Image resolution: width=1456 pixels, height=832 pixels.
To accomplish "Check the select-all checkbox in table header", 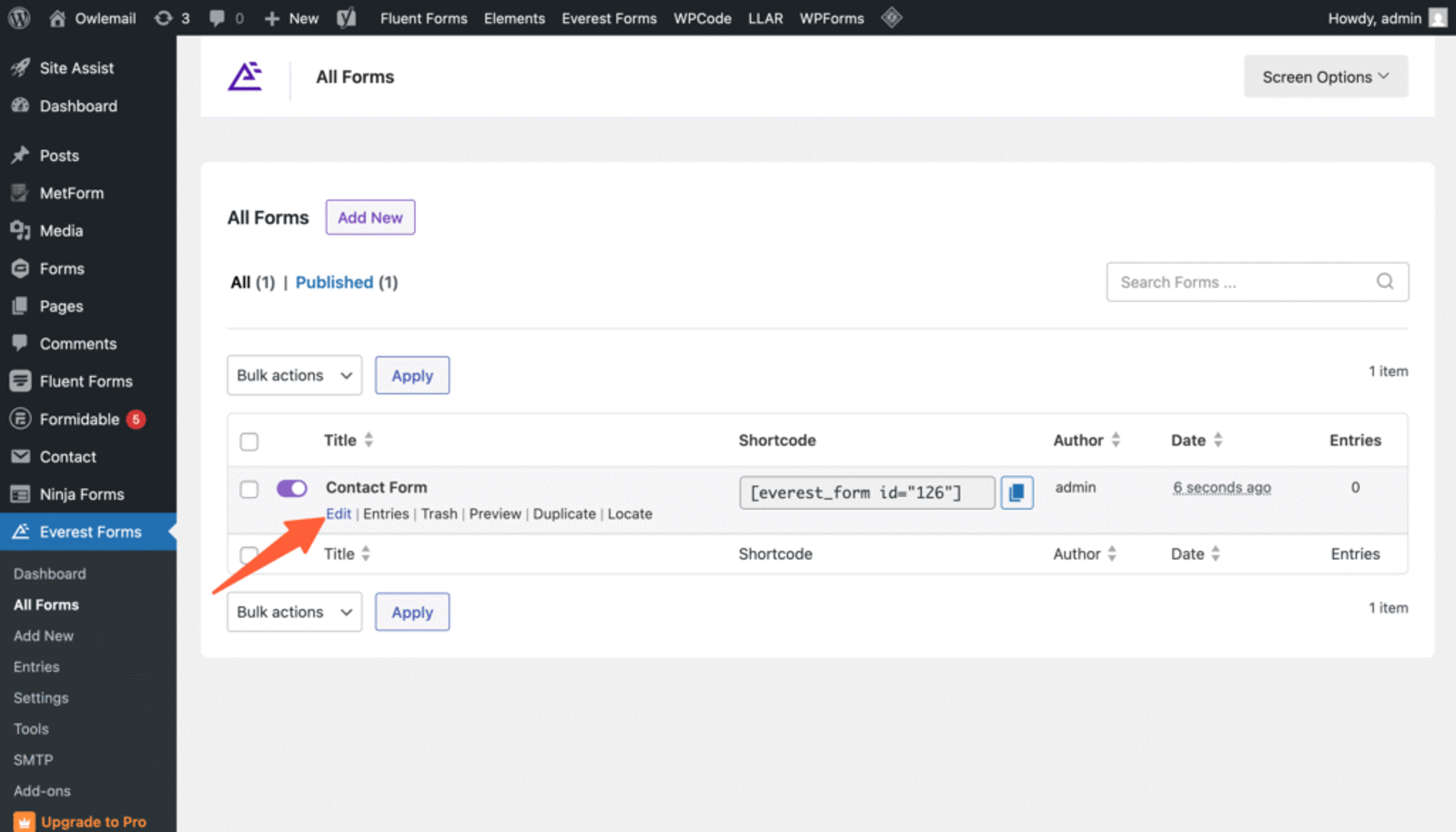I will [249, 441].
